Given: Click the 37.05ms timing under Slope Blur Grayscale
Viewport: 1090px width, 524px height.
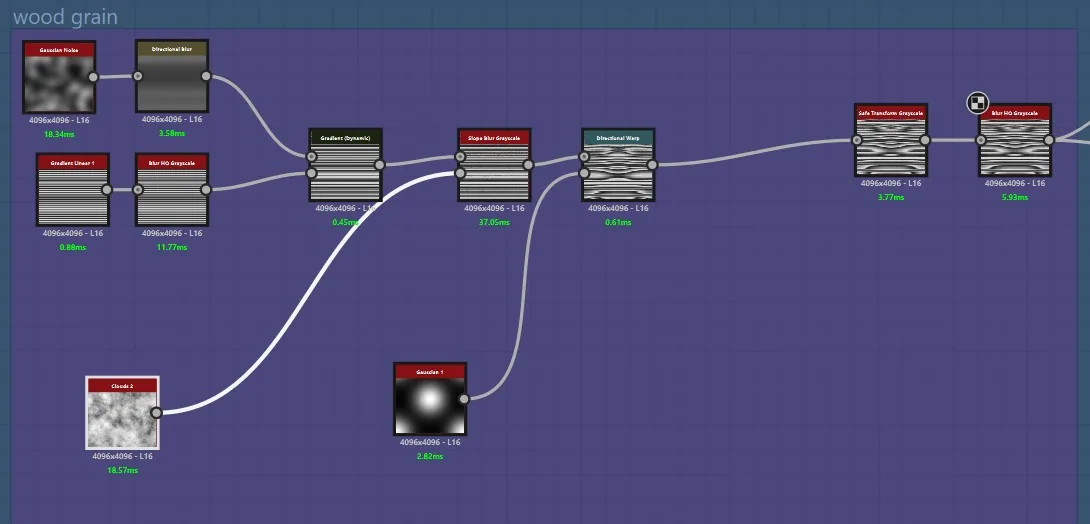Looking at the screenshot, I should click(x=494, y=222).
